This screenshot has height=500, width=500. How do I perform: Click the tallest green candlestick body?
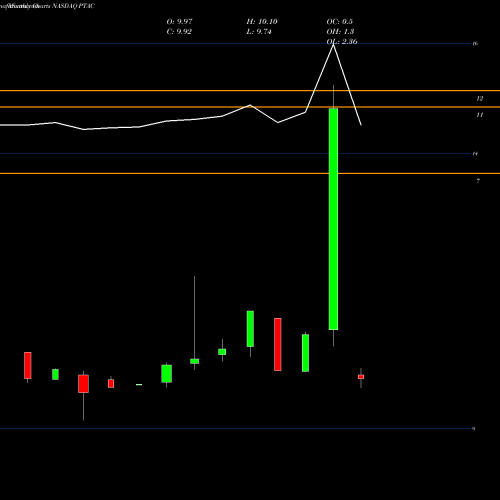tap(333, 219)
